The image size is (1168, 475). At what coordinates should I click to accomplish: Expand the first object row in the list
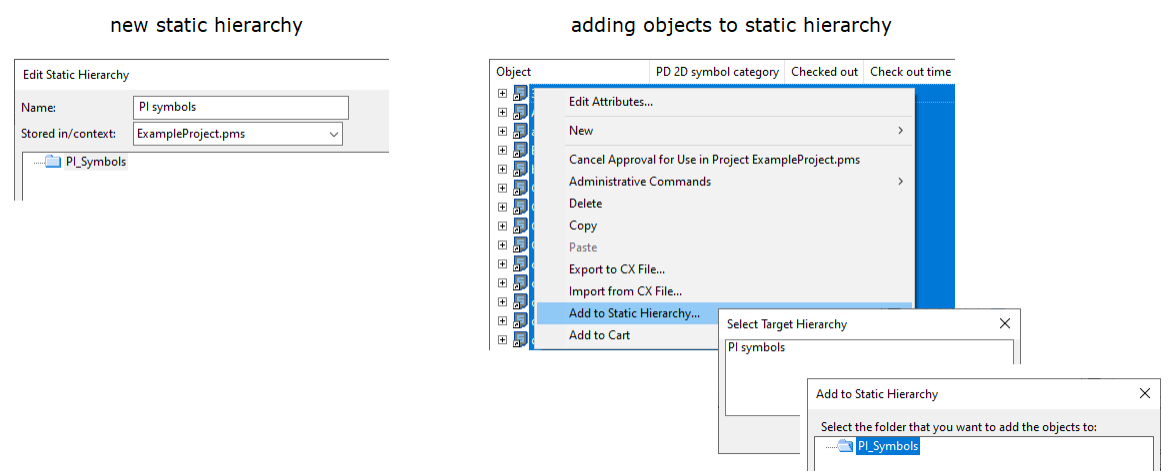tap(502, 93)
